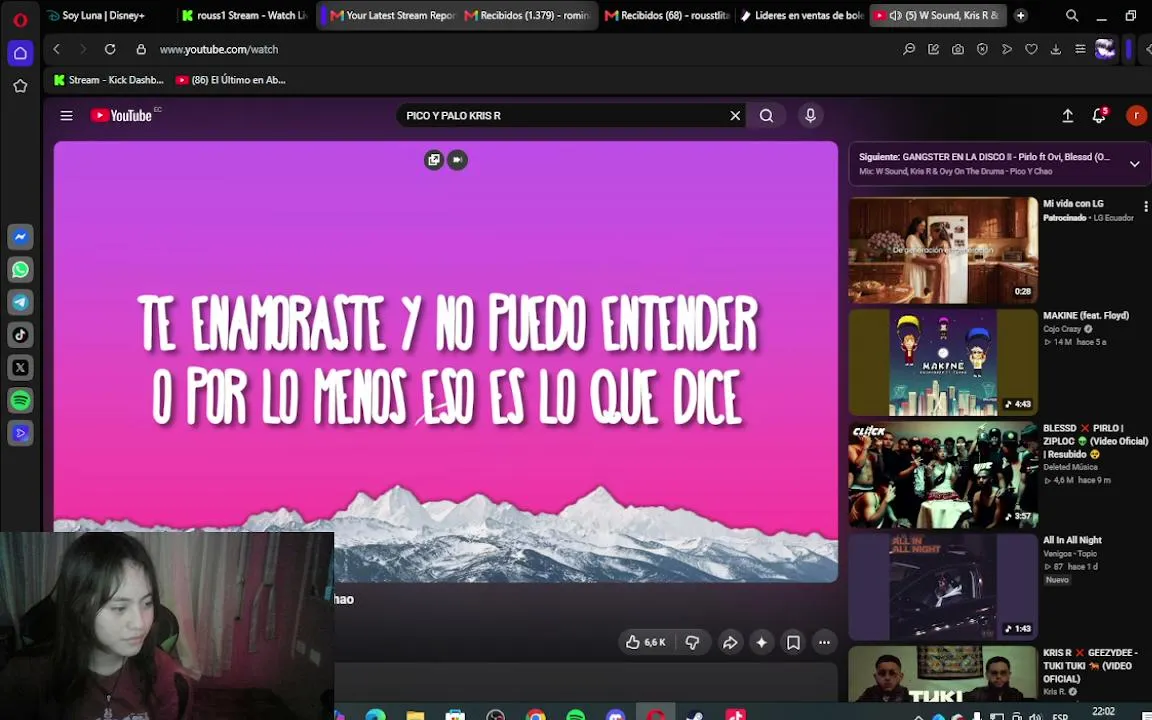Share the video
The width and height of the screenshot is (1152, 720).
coord(730,642)
